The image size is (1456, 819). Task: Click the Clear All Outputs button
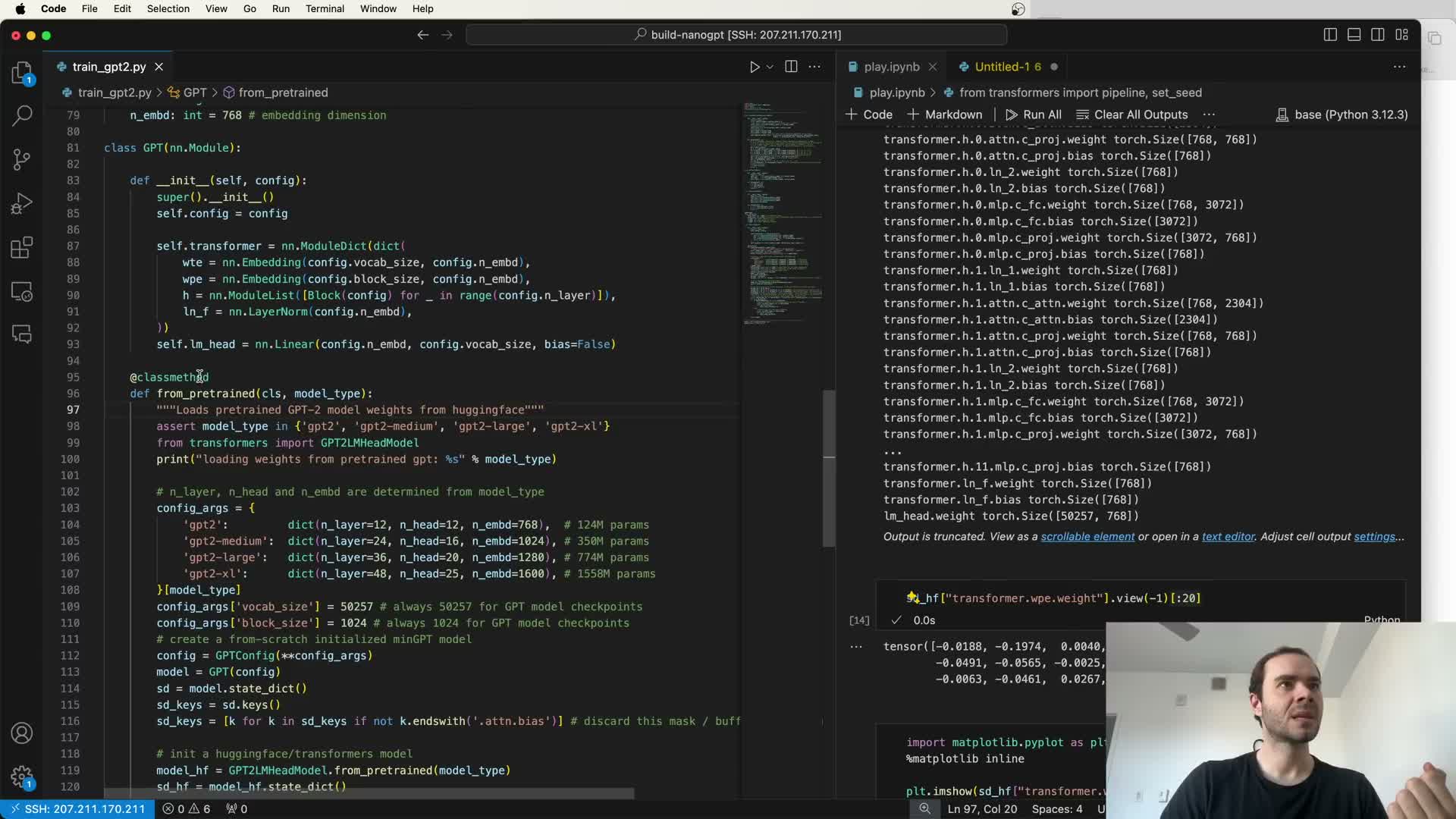click(1131, 115)
